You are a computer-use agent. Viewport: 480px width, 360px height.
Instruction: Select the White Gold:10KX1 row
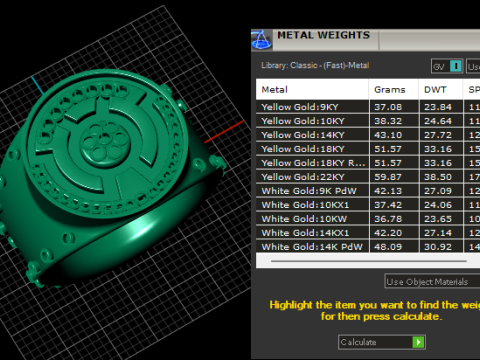pyautogui.click(x=368, y=205)
